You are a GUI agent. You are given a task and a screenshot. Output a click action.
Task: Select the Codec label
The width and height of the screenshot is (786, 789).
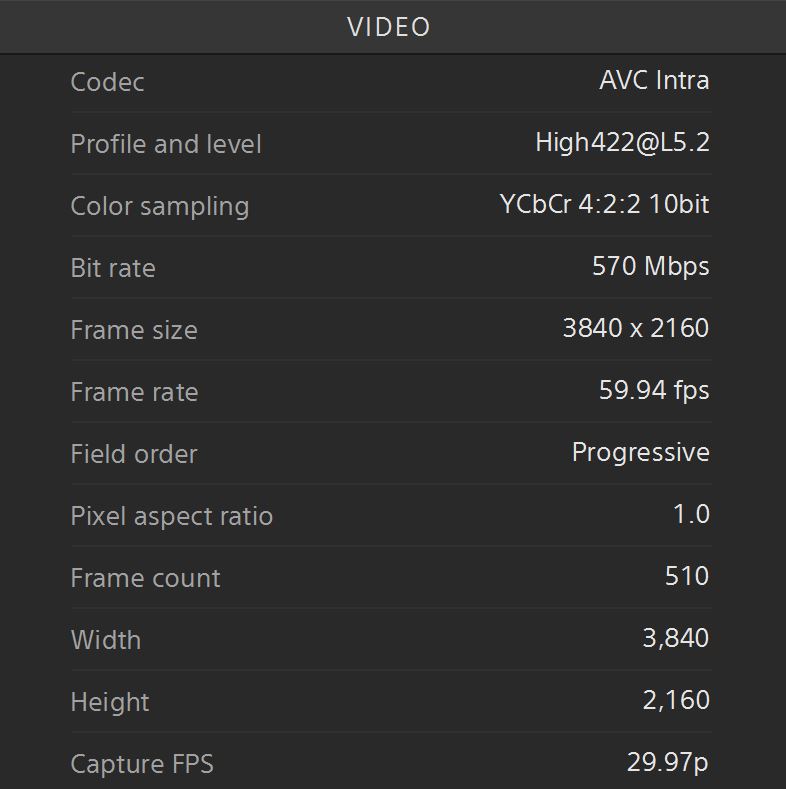click(x=107, y=82)
